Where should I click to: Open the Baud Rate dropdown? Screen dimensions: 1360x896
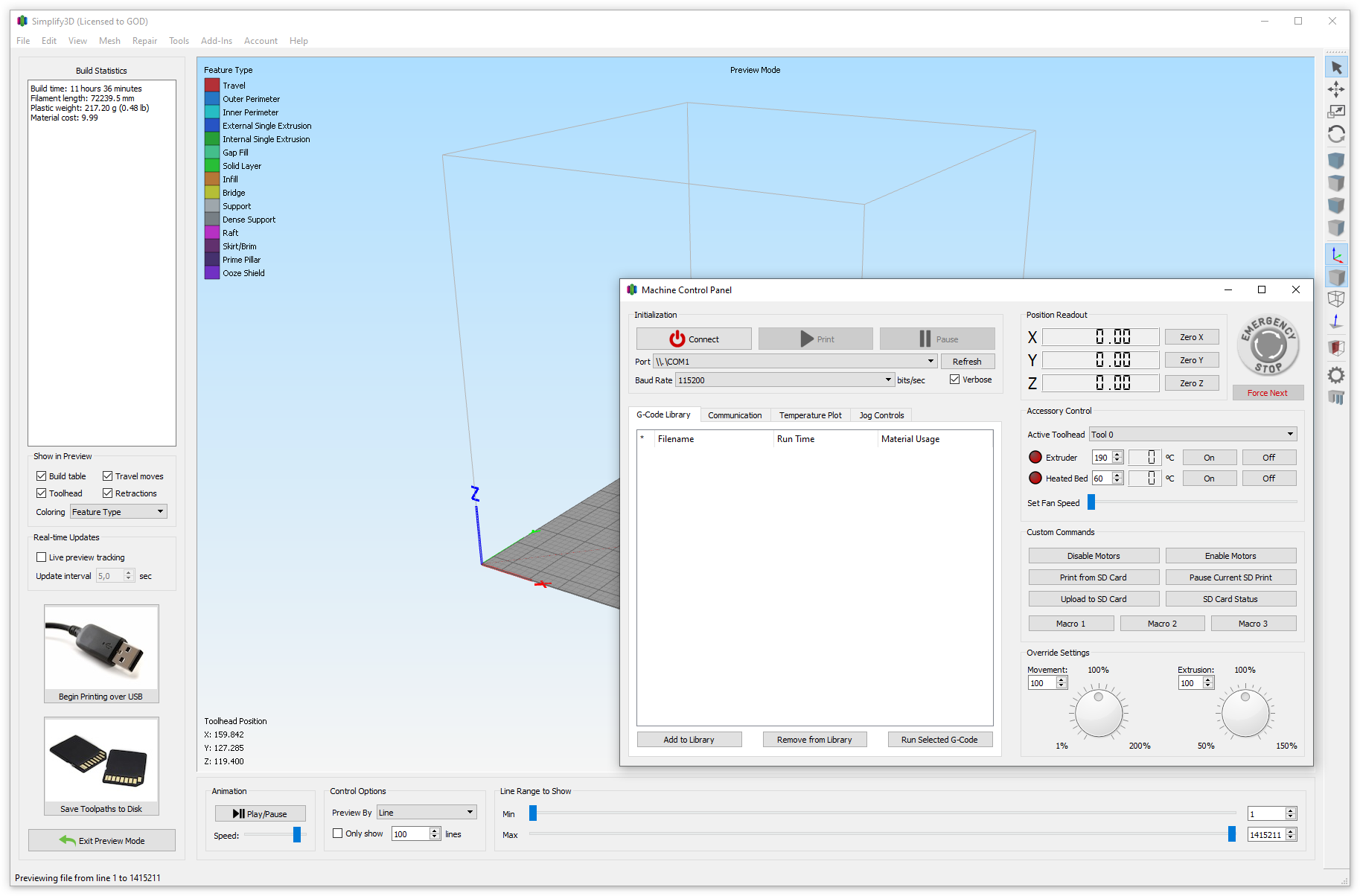pyautogui.click(x=784, y=380)
